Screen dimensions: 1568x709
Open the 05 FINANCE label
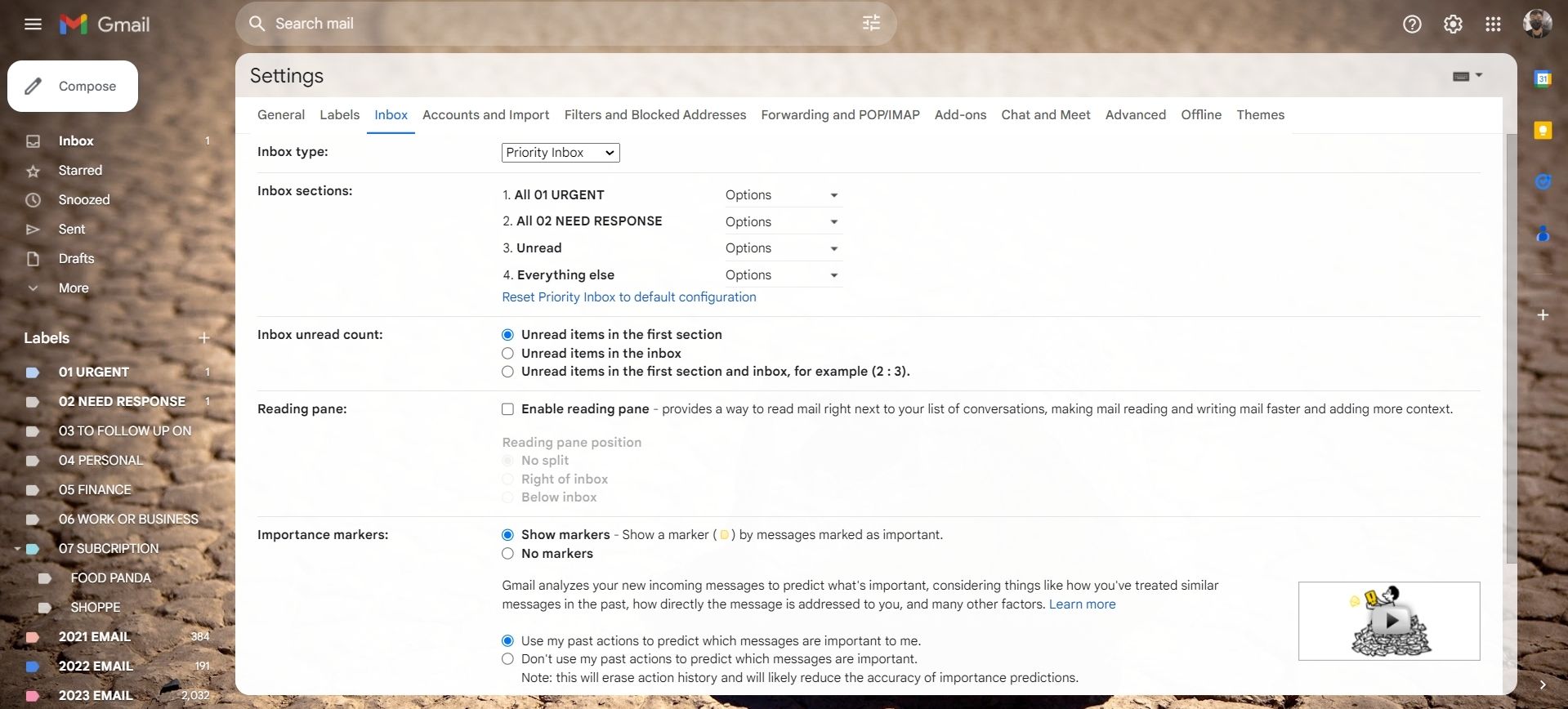(95, 490)
